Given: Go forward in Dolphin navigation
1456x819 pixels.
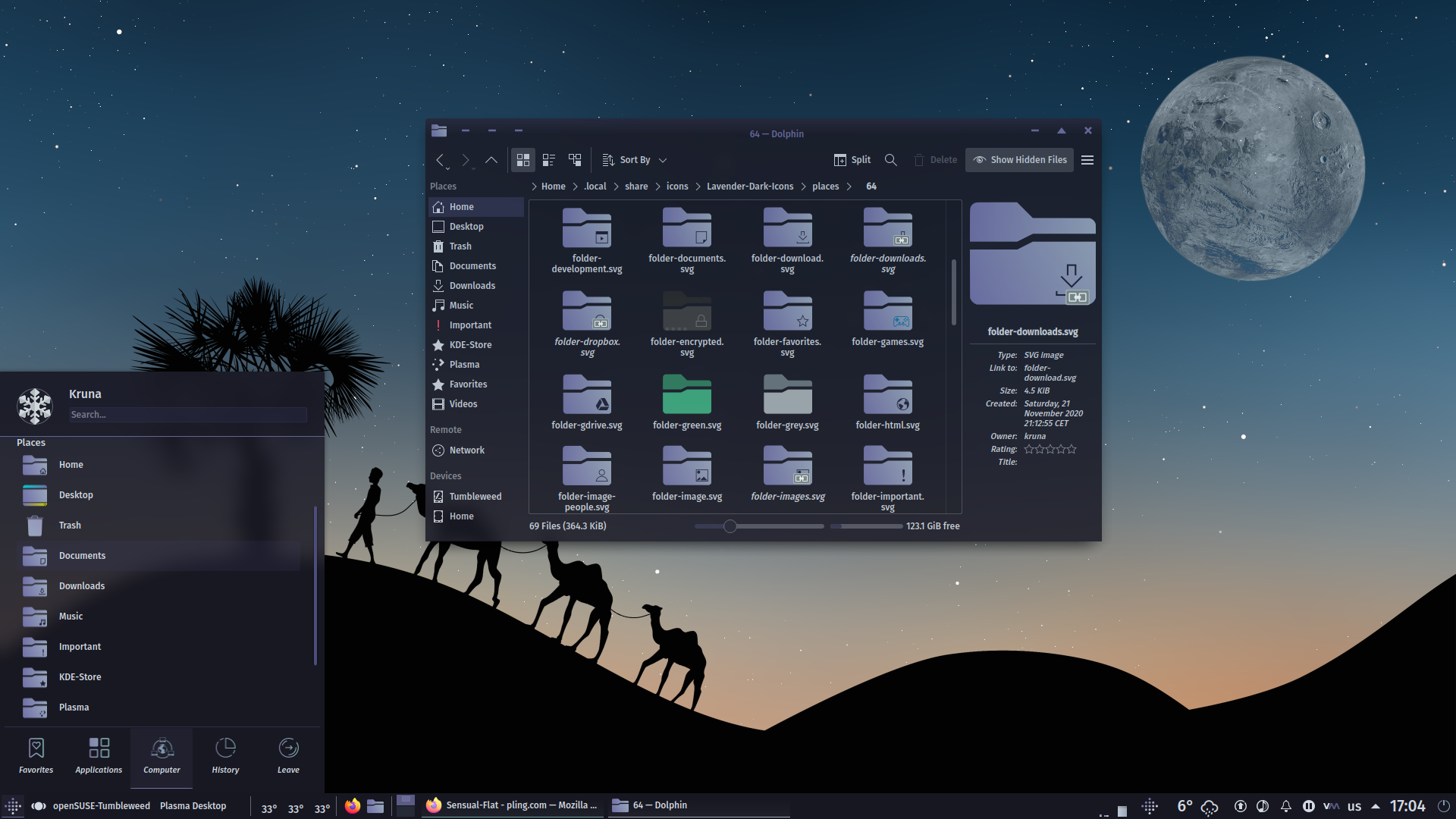Looking at the screenshot, I should click(466, 160).
